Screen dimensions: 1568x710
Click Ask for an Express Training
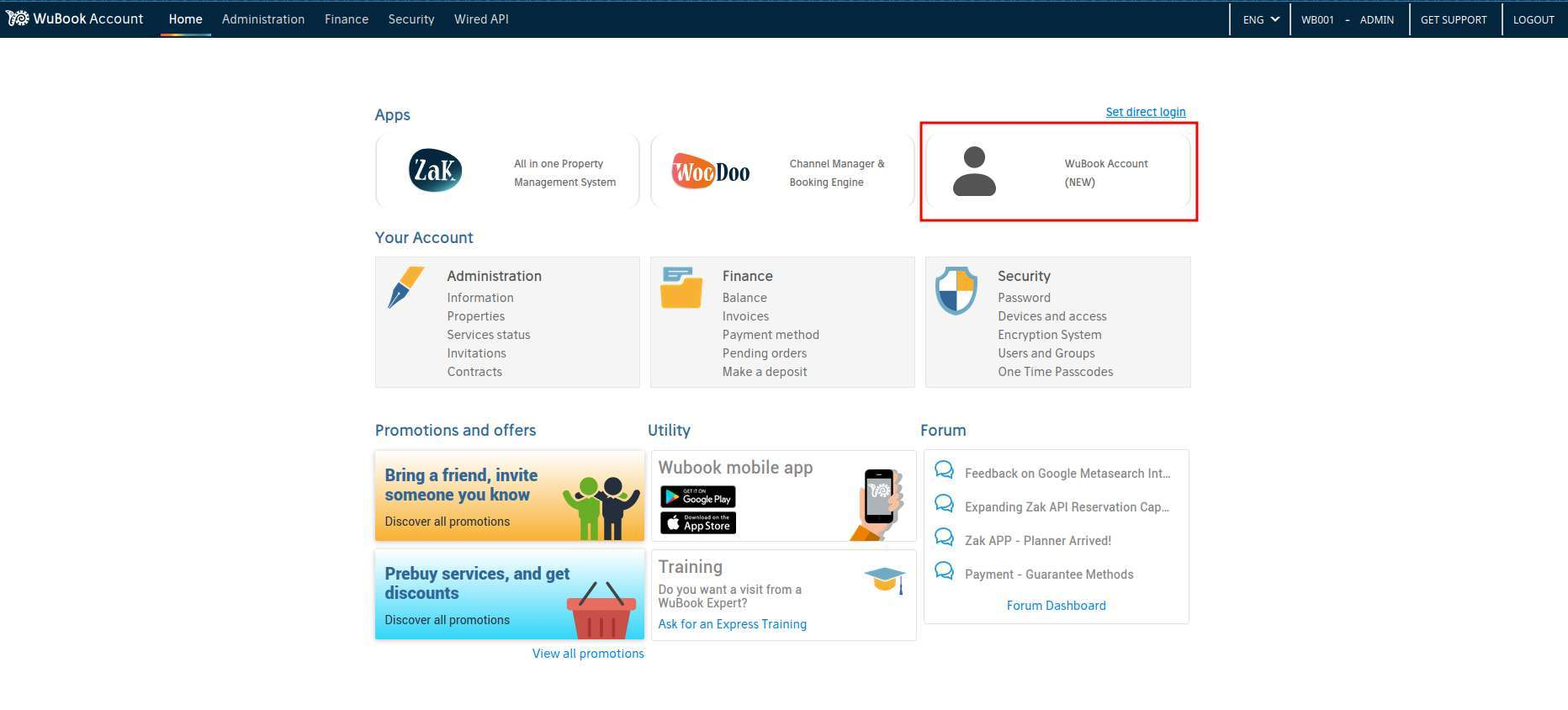click(732, 624)
